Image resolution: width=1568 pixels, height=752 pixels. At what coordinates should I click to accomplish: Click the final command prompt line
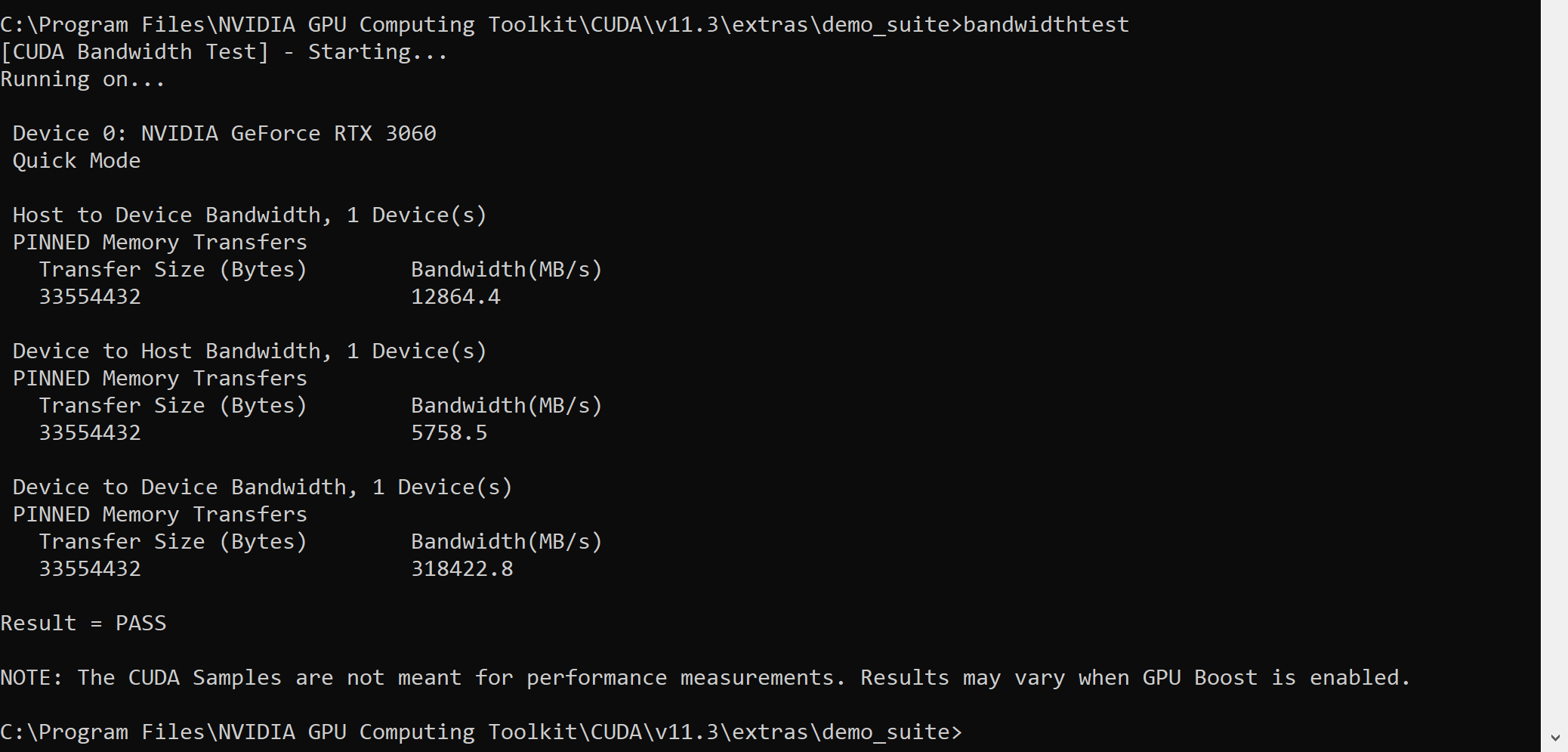(x=480, y=732)
